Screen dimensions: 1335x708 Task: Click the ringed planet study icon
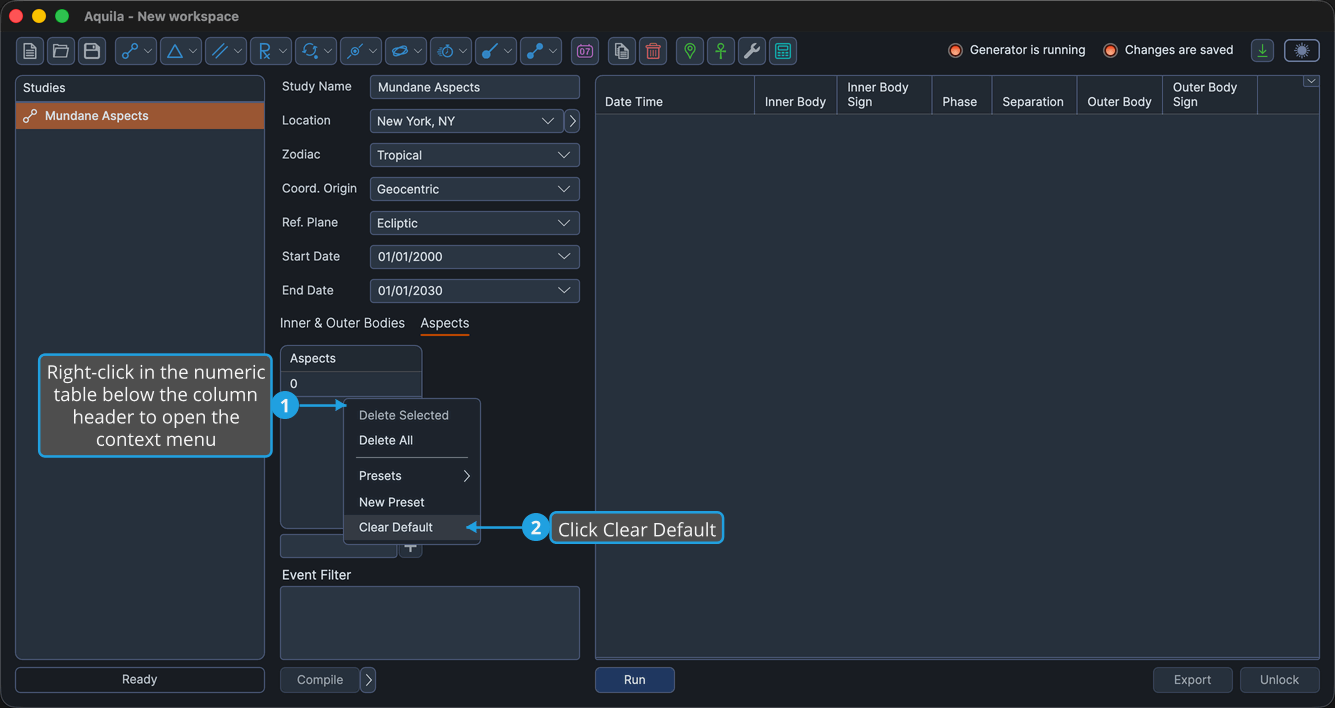pyautogui.click(x=399, y=51)
